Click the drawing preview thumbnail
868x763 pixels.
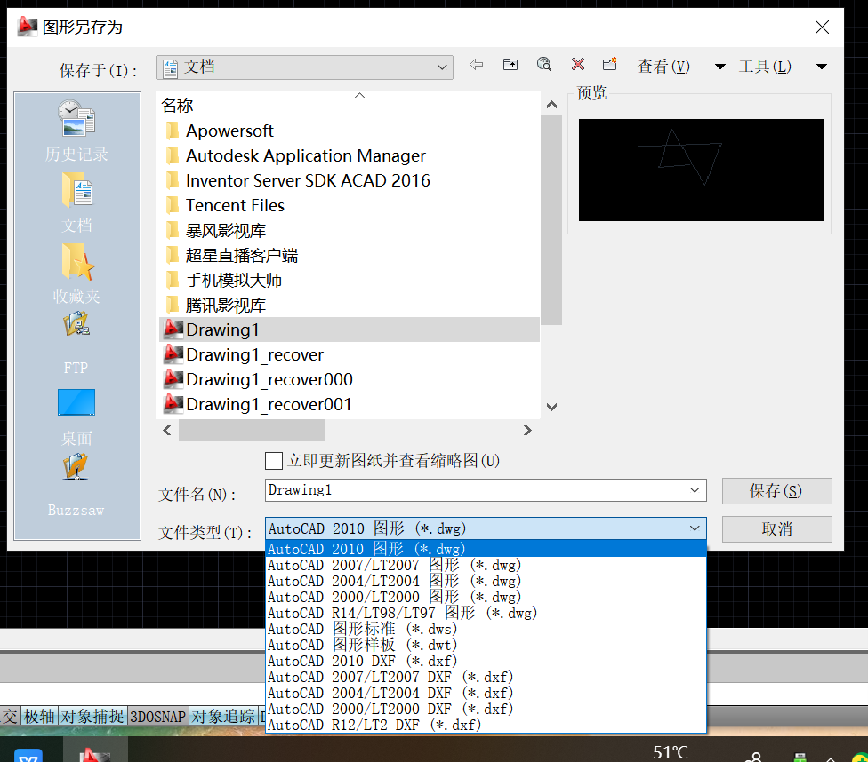point(701,170)
